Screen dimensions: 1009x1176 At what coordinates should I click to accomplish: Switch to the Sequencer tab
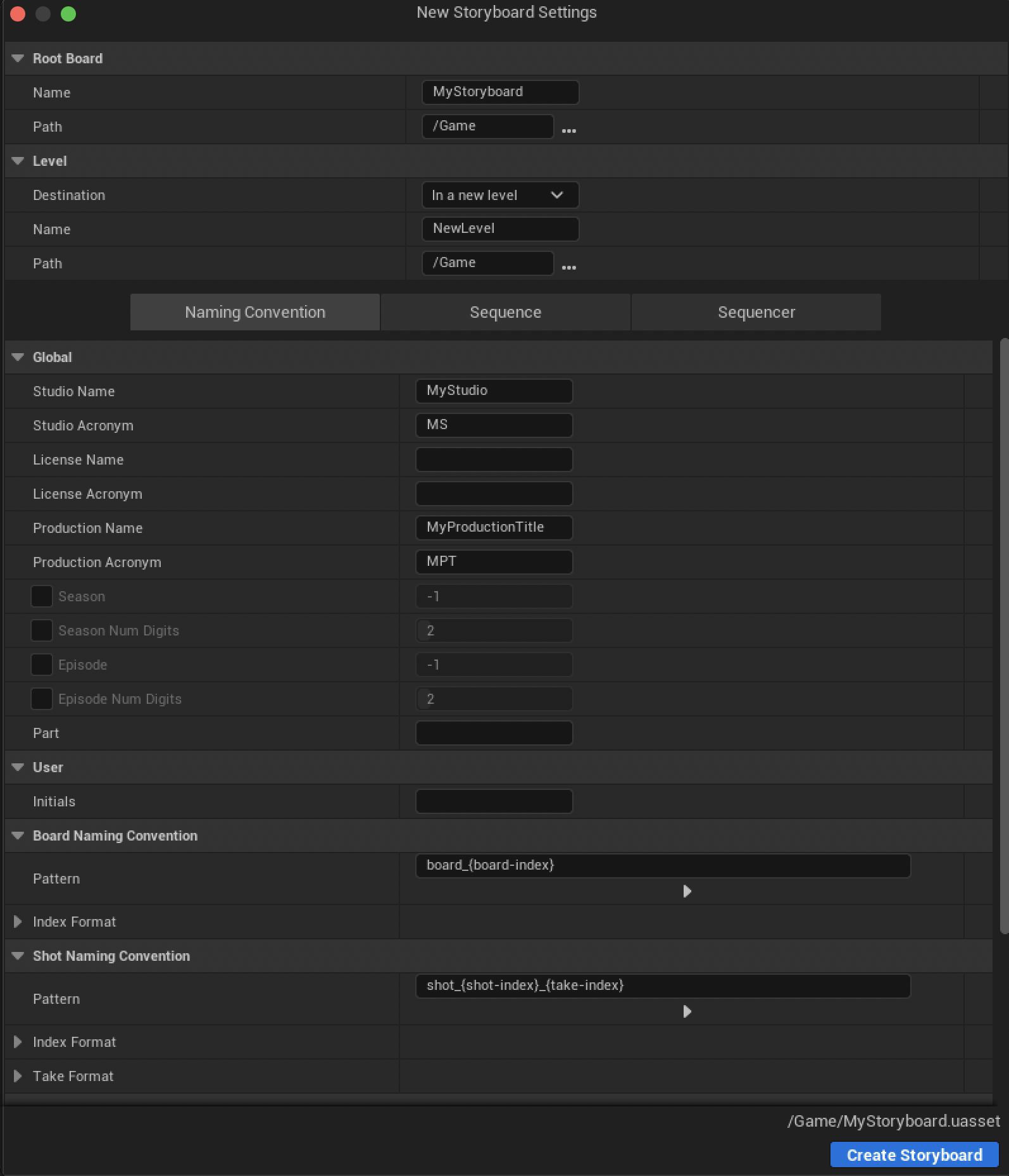(756, 312)
